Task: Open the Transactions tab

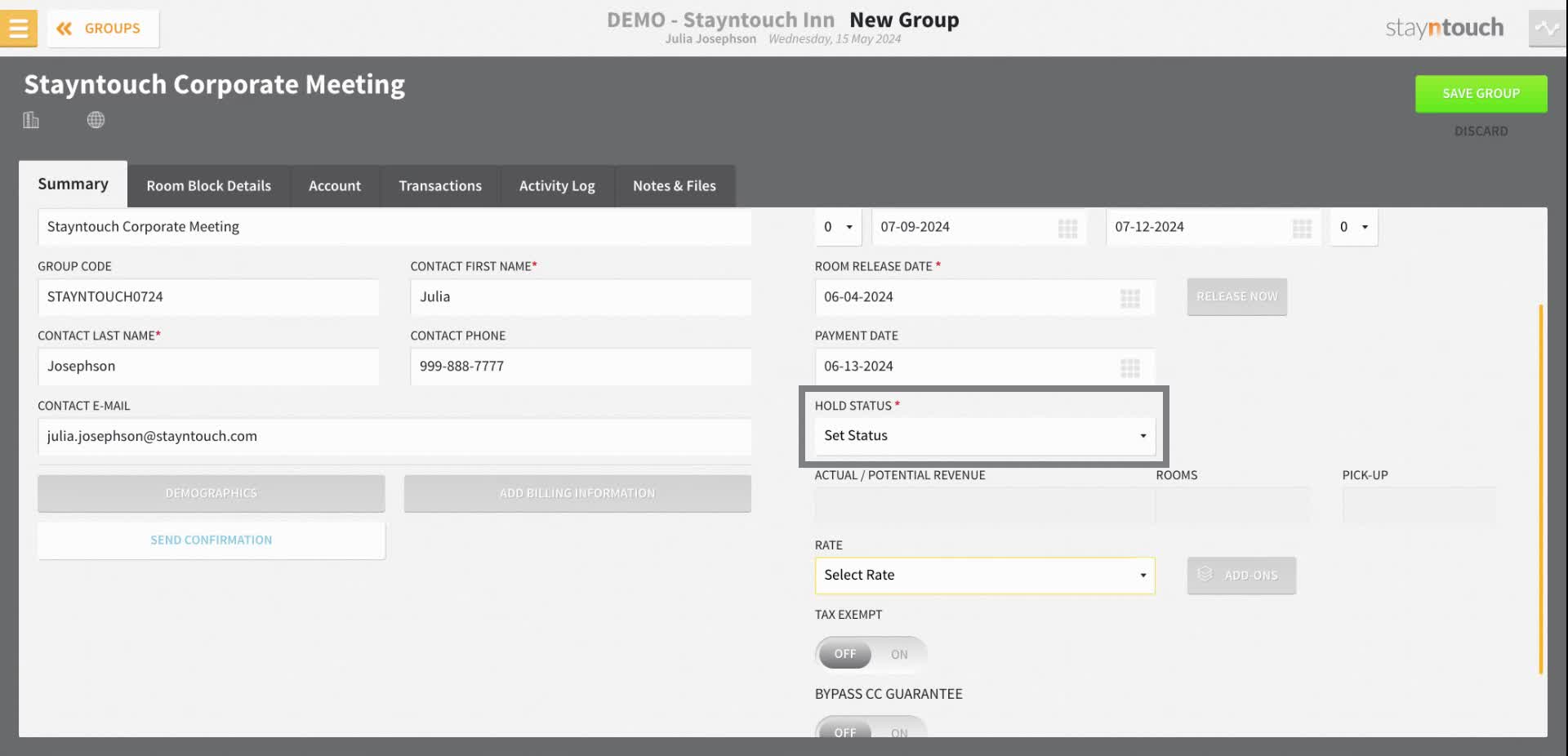Action: [x=440, y=186]
